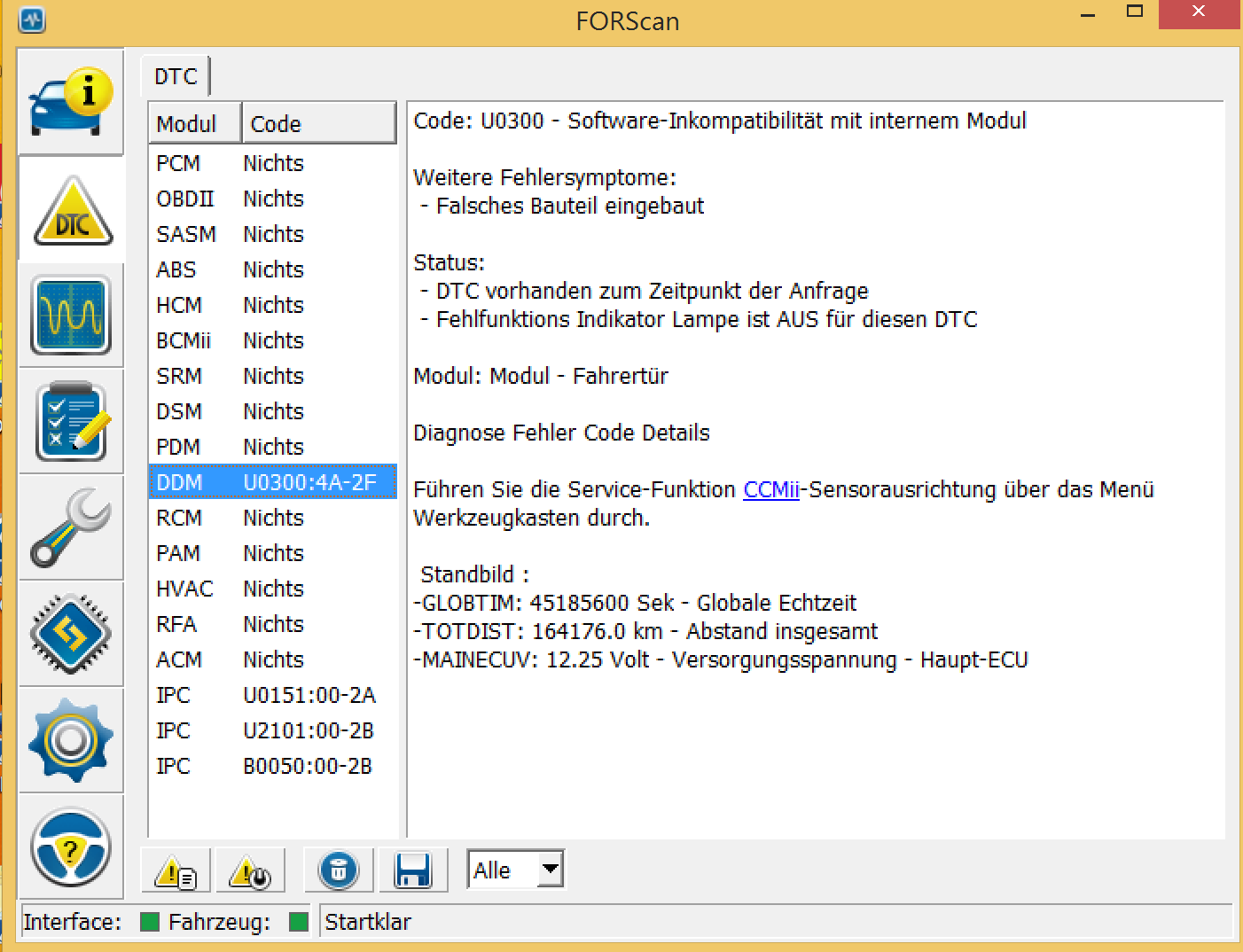This screenshot has width=1243, height=952.
Task: Click the trash icon to clear DTCs
Action: [339, 871]
